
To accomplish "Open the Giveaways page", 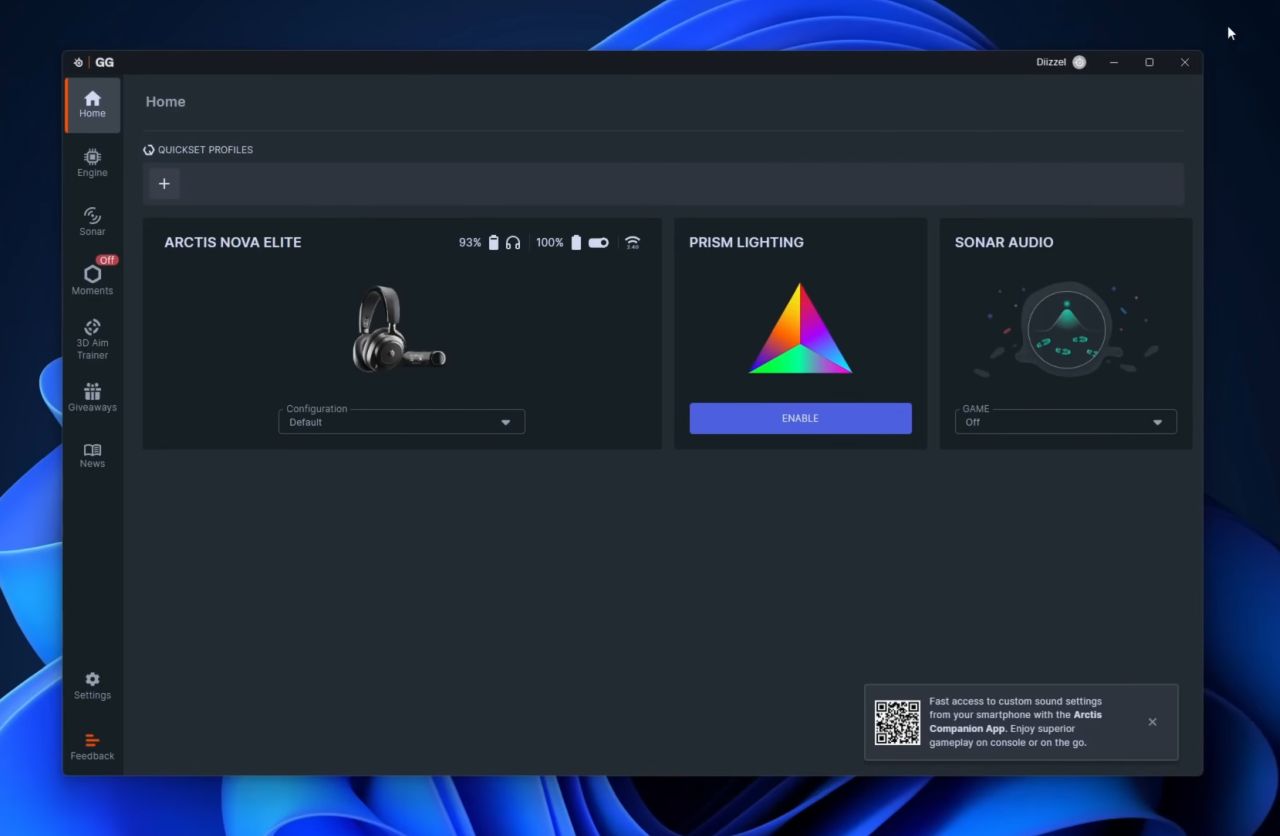I will (x=92, y=397).
